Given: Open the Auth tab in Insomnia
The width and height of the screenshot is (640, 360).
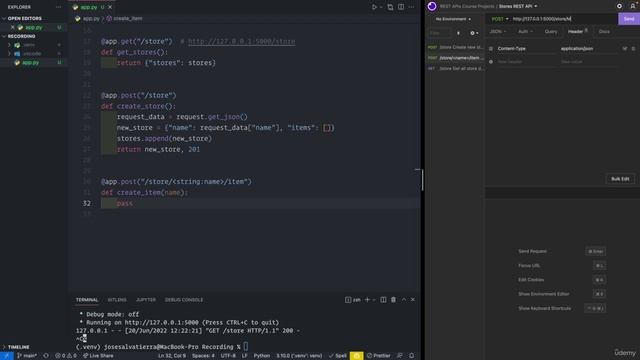Looking at the screenshot, I should pyautogui.click(x=525, y=32).
